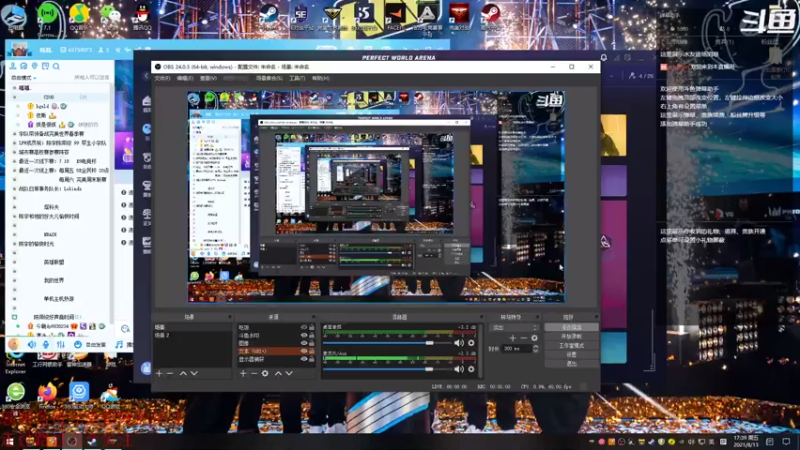Open 腾讯QQ desktop shortcut
The image size is (800, 450).
pyautogui.click(x=142, y=15)
